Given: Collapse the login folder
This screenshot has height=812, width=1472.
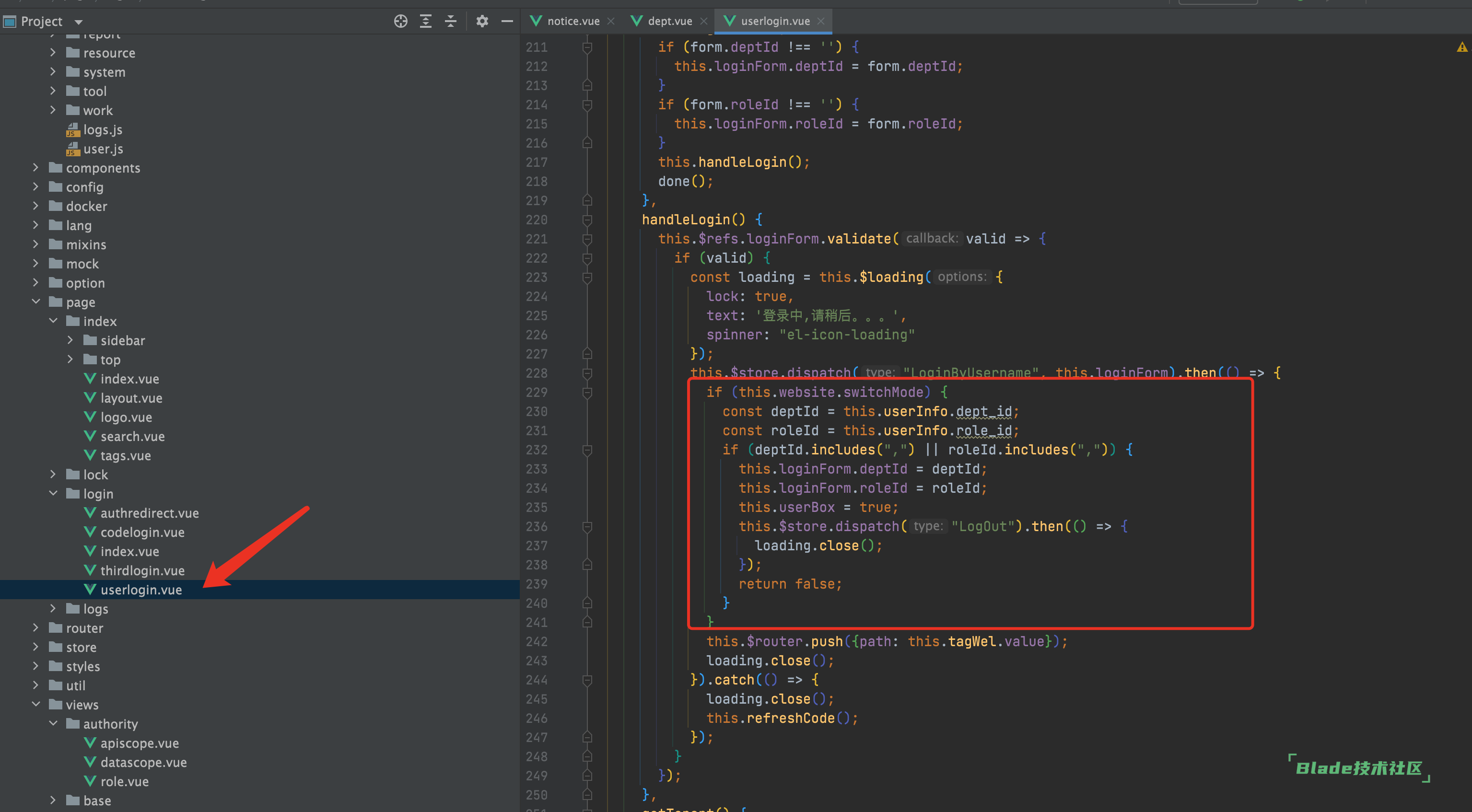Looking at the screenshot, I should (53, 494).
